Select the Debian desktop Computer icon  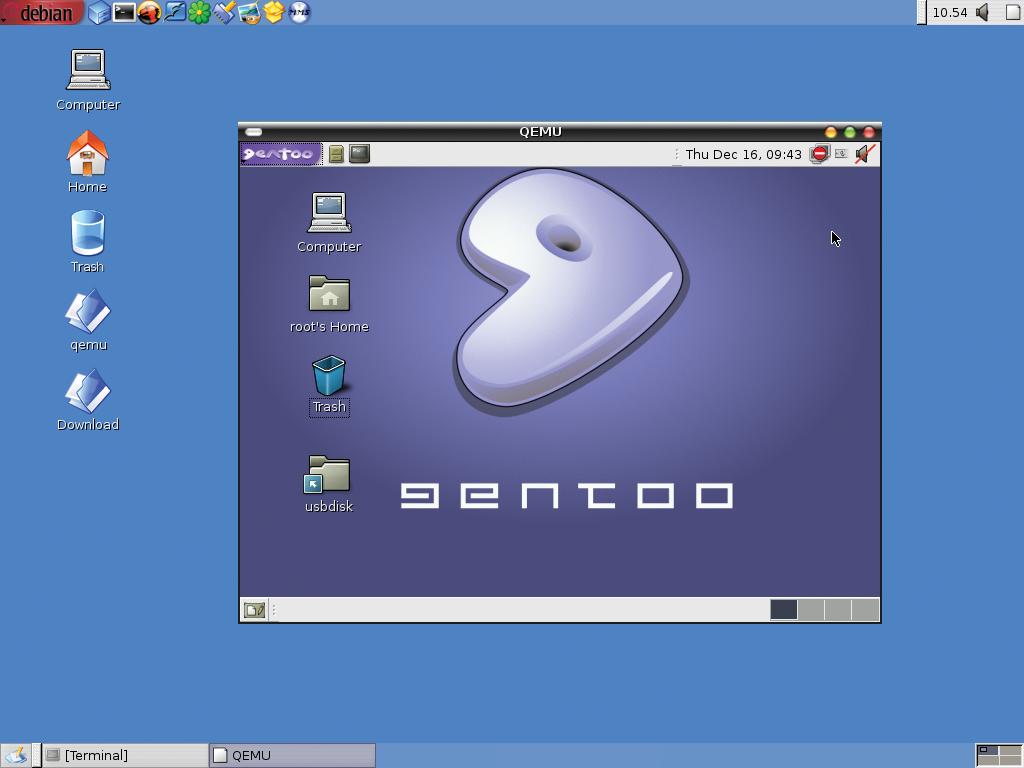88,80
